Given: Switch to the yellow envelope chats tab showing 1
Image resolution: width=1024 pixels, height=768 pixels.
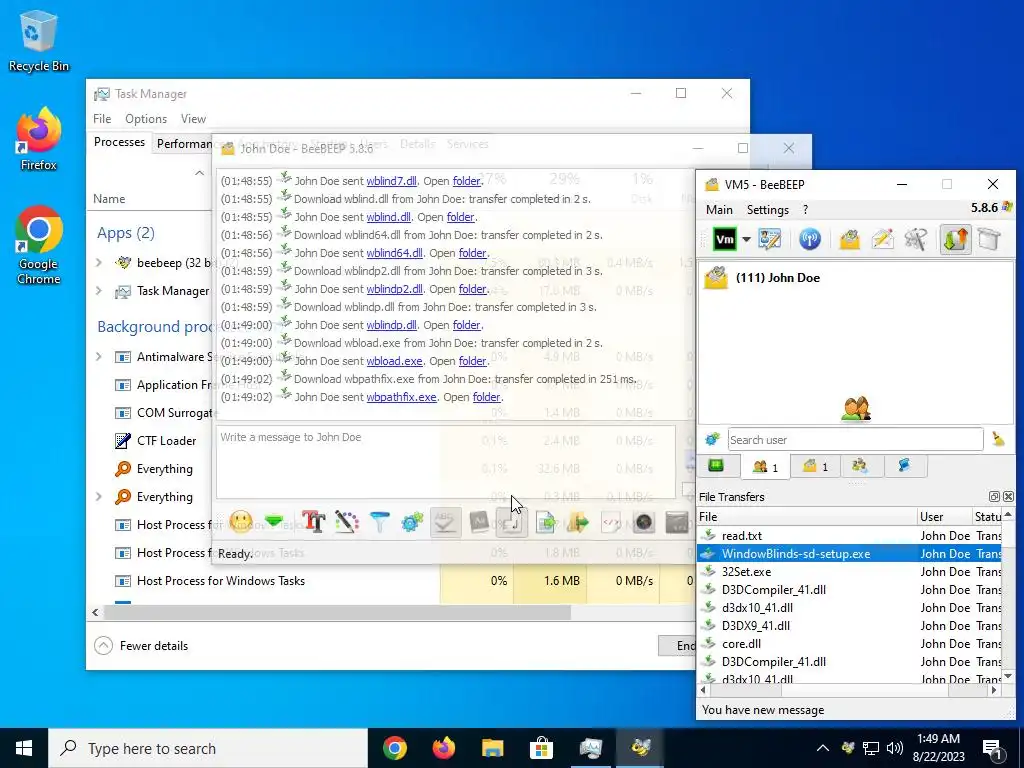Looking at the screenshot, I should point(815,466).
